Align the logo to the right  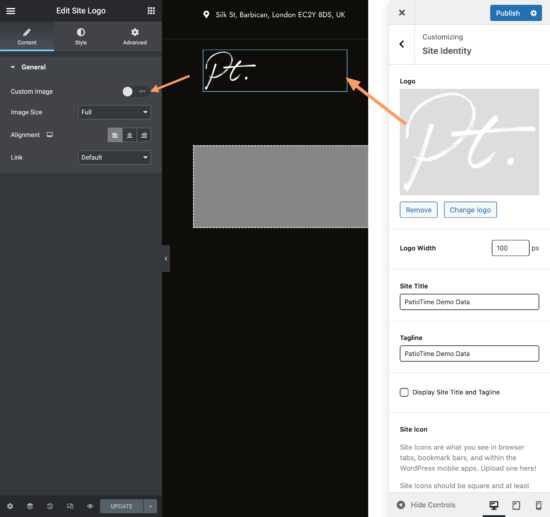click(x=144, y=135)
